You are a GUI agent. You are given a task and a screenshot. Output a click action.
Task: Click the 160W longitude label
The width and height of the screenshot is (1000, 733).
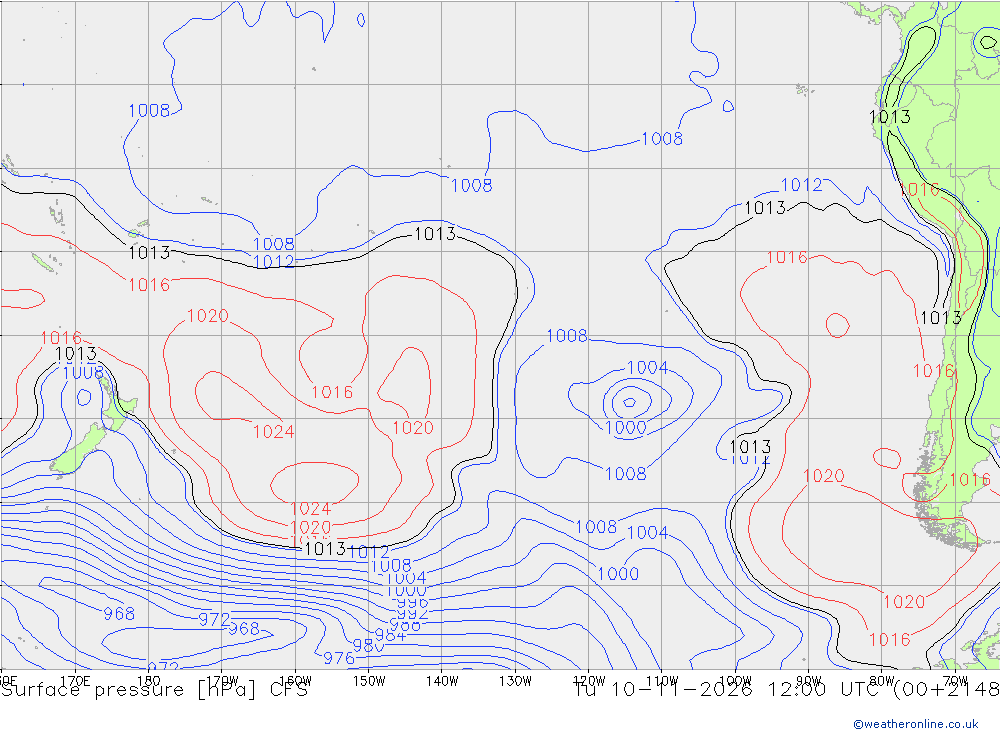click(x=295, y=681)
